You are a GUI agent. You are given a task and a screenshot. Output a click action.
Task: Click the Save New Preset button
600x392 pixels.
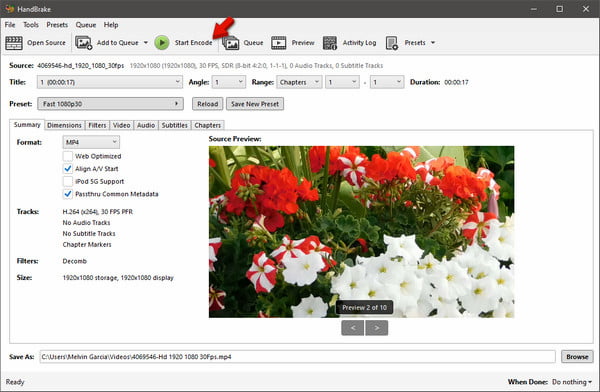tap(255, 104)
